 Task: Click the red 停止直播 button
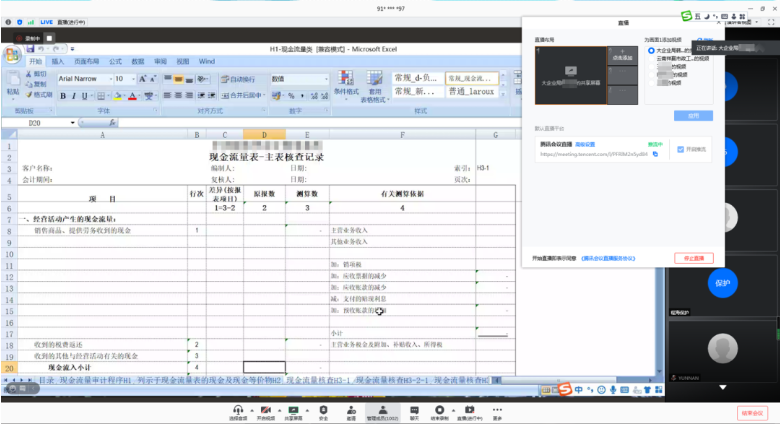(693, 258)
